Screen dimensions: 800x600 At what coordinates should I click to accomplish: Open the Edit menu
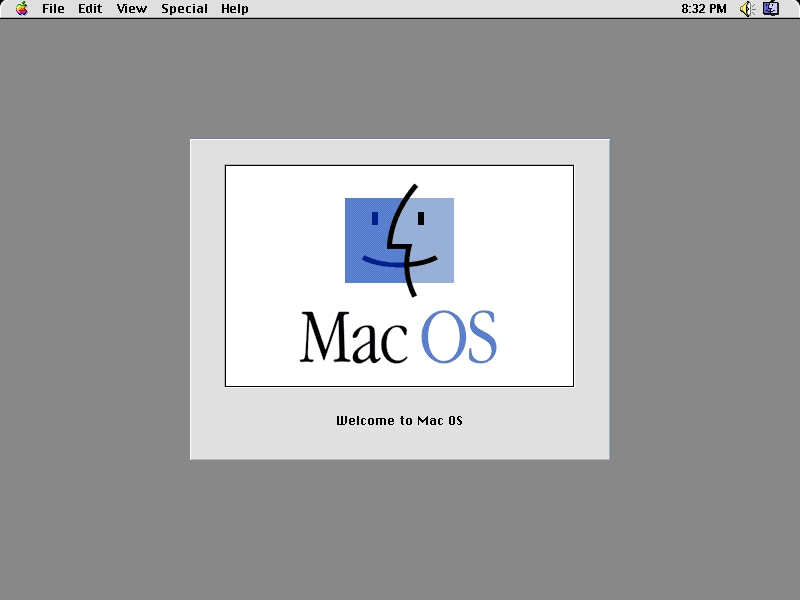[90, 9]
